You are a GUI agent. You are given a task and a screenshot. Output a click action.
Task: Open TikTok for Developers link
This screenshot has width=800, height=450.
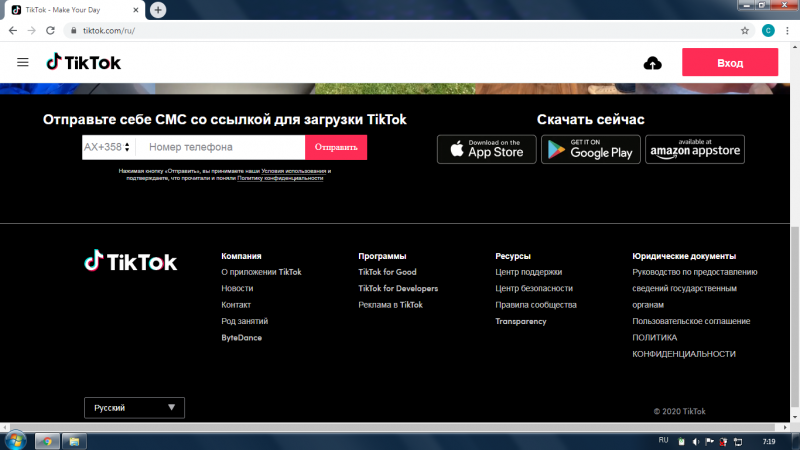coord(398,288)
